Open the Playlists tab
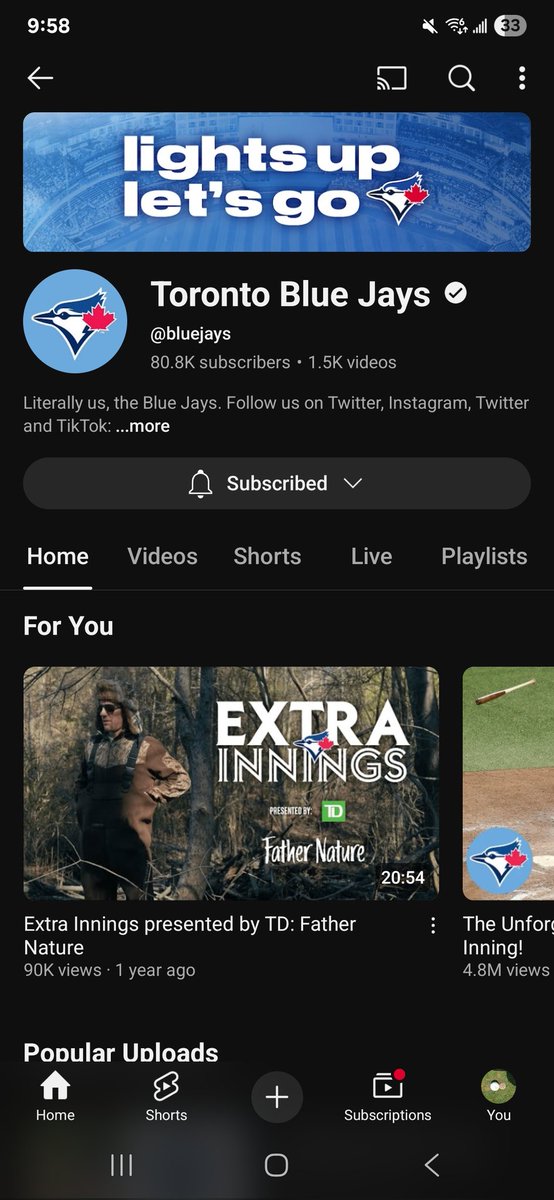554x1200 pixels. [484, 556]
